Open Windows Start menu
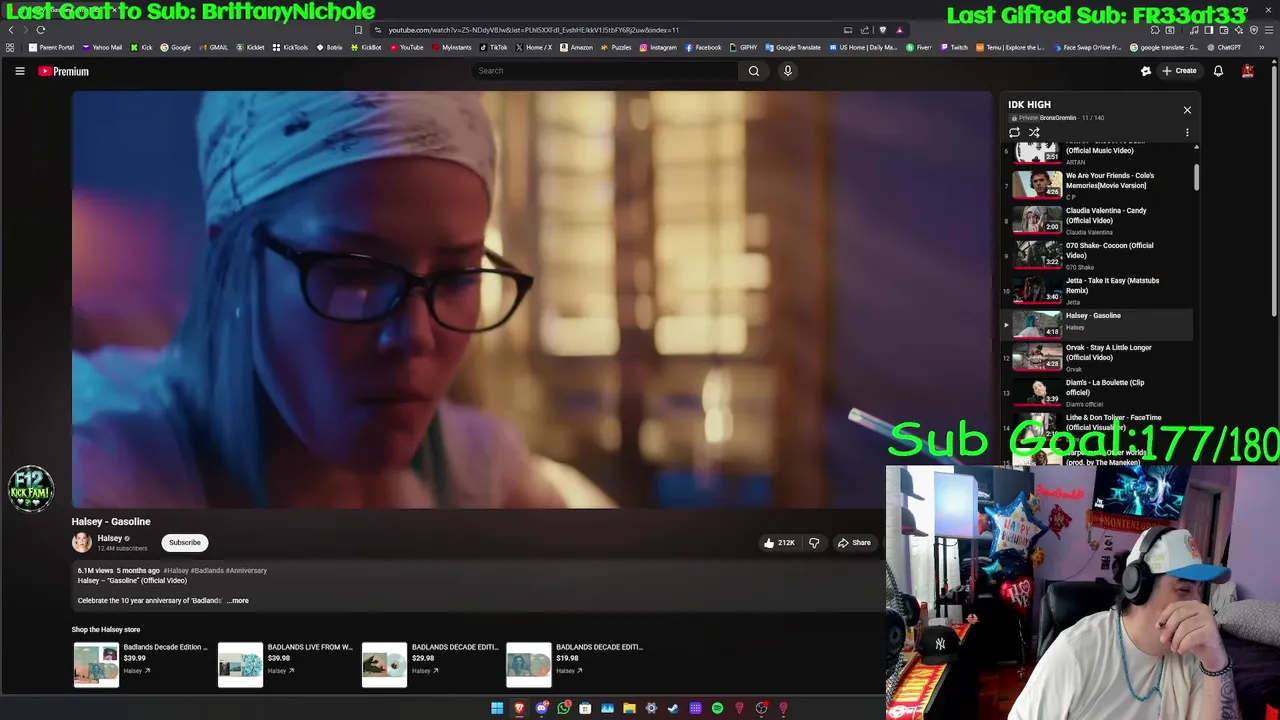 497,708
